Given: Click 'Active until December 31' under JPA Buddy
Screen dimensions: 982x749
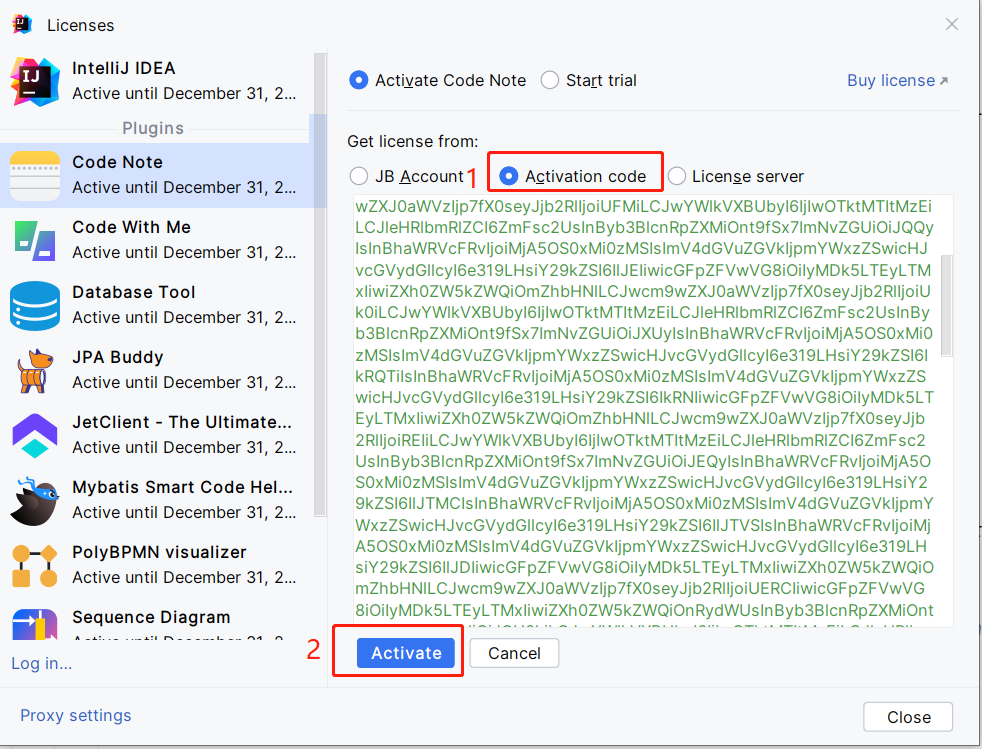Looking at the screenshot, I should point(184,382).
